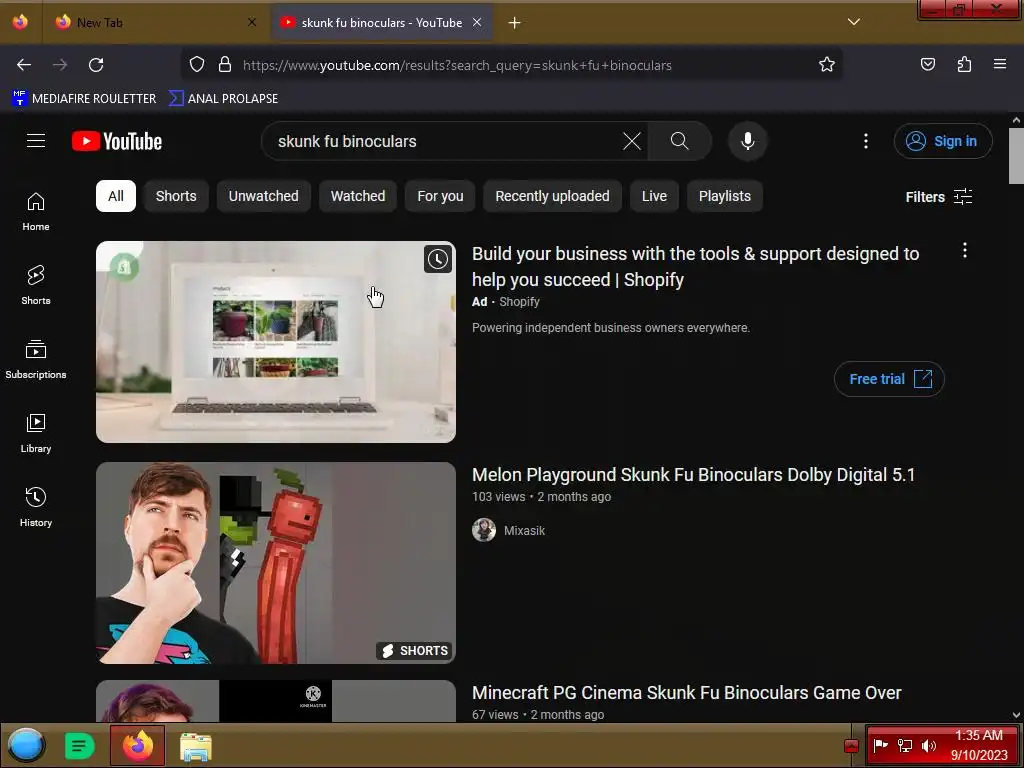The image size is (1024, 768).
Task: Select the Live filter chip
Action: click(x=654, y=196)
